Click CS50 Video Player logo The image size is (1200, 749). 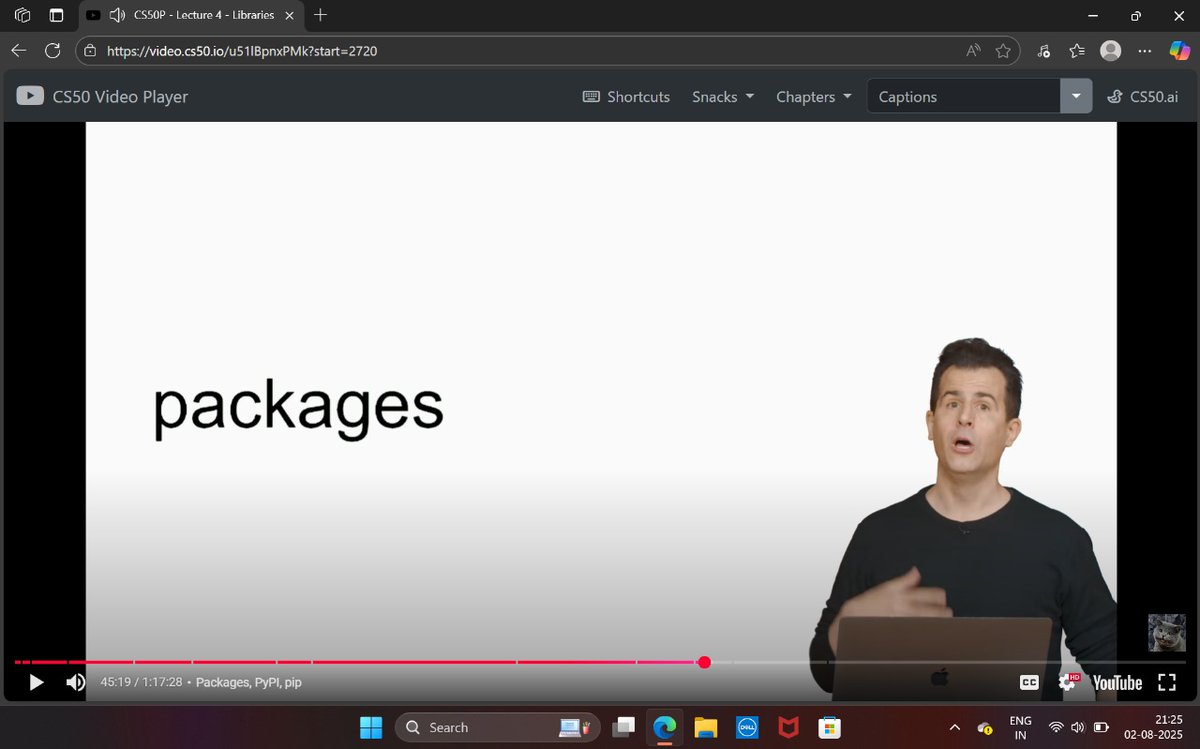[x=102, y=97]
